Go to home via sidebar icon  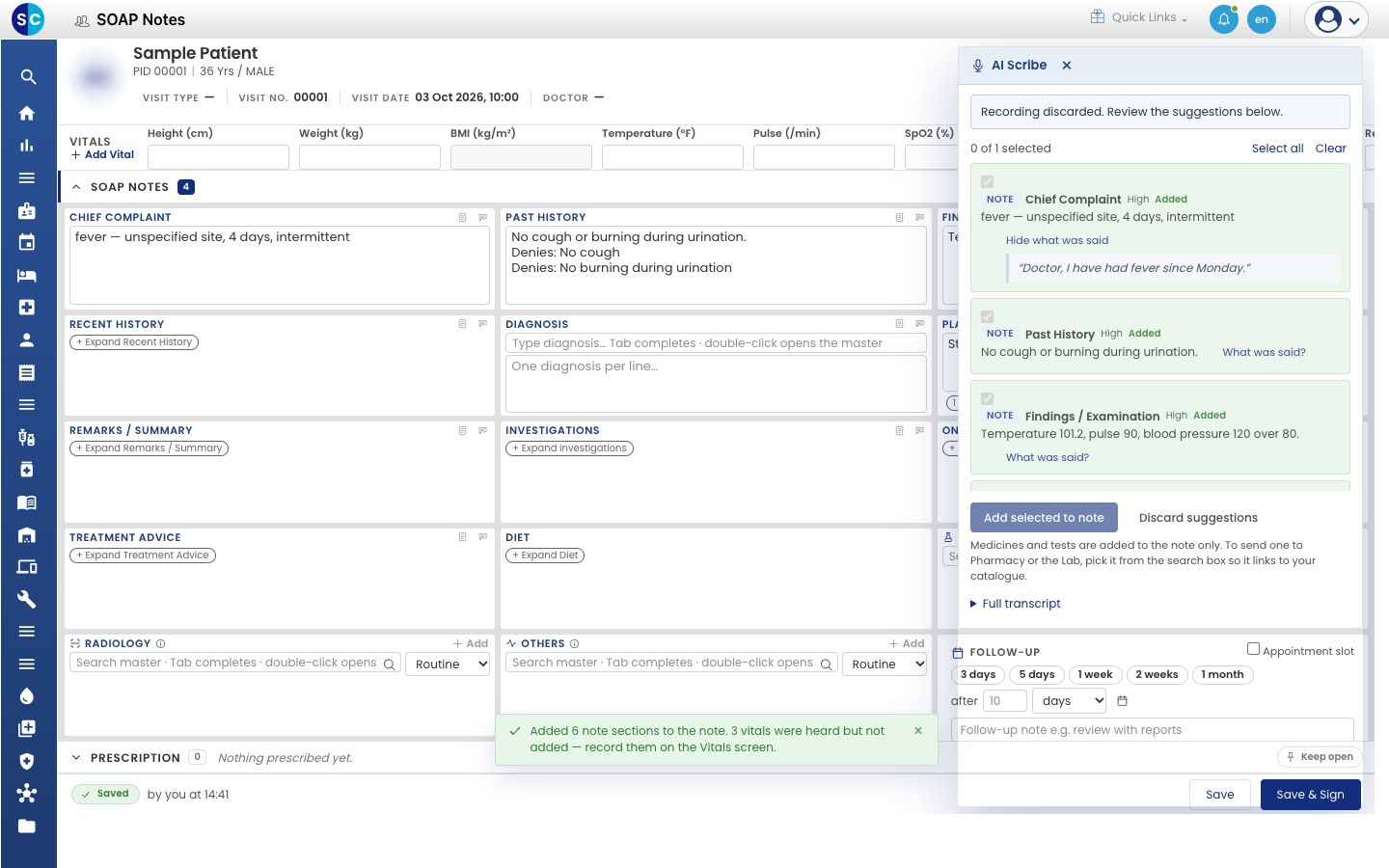(27, 113)
